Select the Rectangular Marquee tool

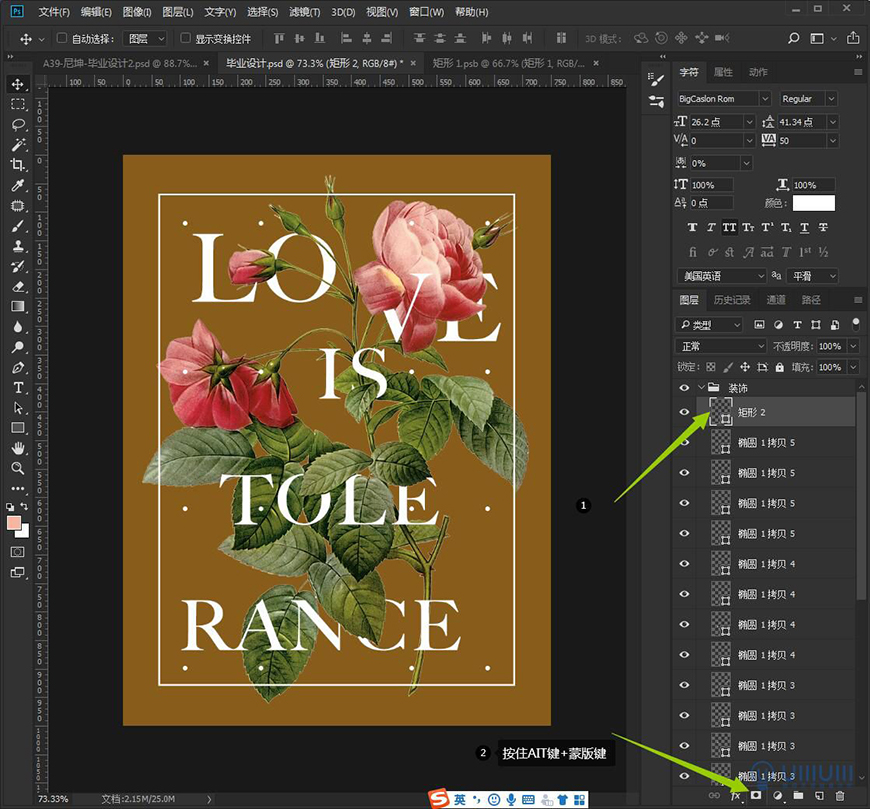coord(18,104)
